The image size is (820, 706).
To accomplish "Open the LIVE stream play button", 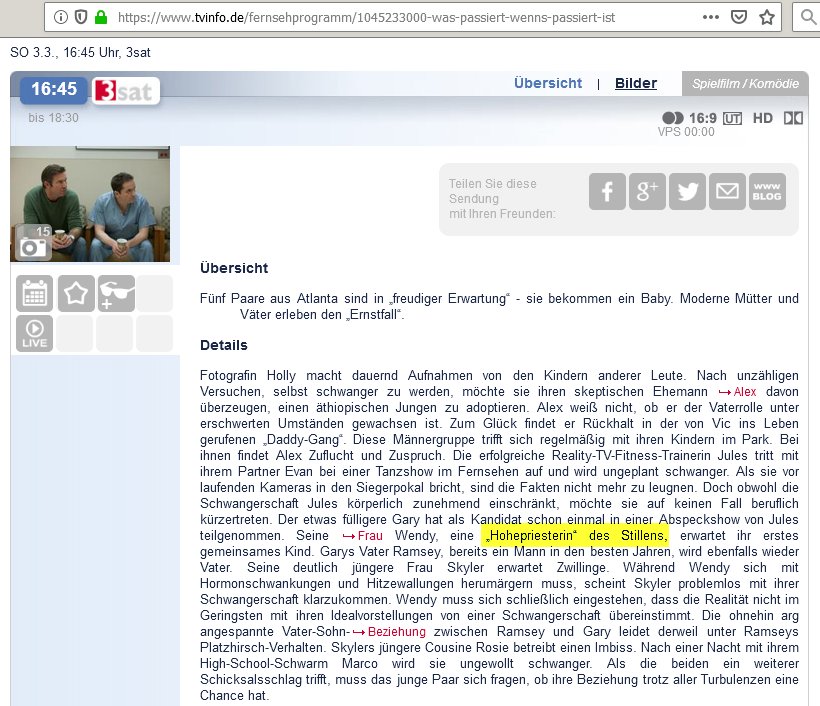I will [35, 333].
